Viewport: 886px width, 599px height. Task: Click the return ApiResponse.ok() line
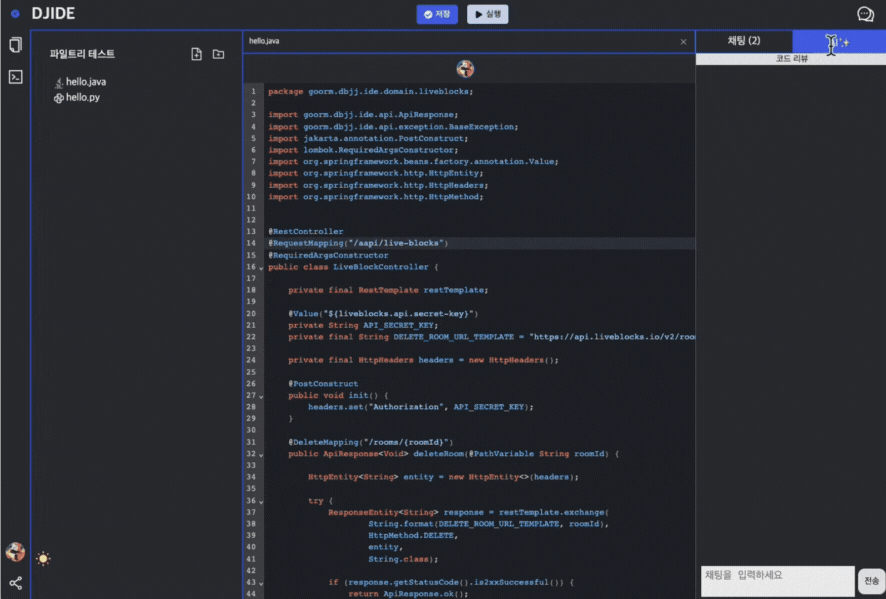(x=409, y=593)
